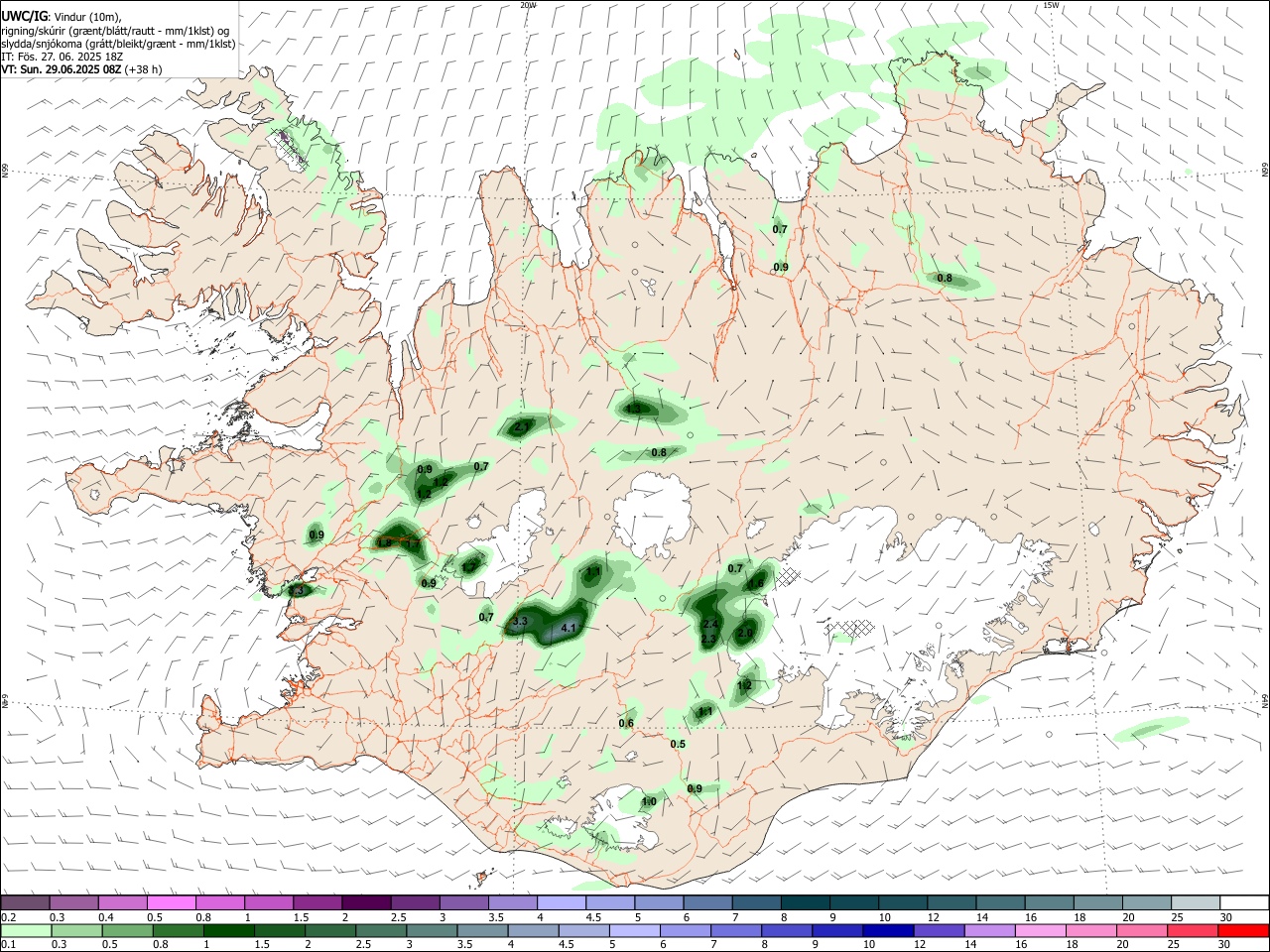Click the 'slydda/snjókoma' legend description line
Image resolution: width=1270 pixels, height=952 pixels.
pos(118,44)
